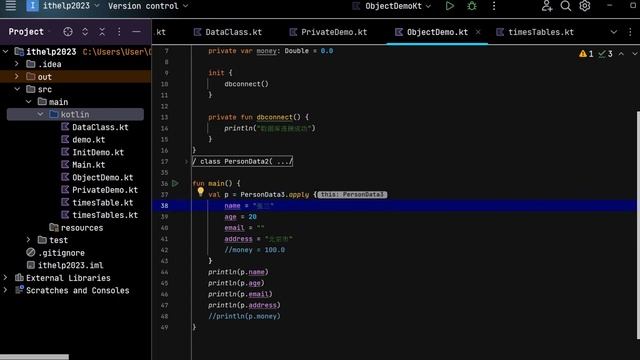This screenshot has width=640, height=360.
Task: Collapse the ithelp2023 root node
Action: [6, 52]
